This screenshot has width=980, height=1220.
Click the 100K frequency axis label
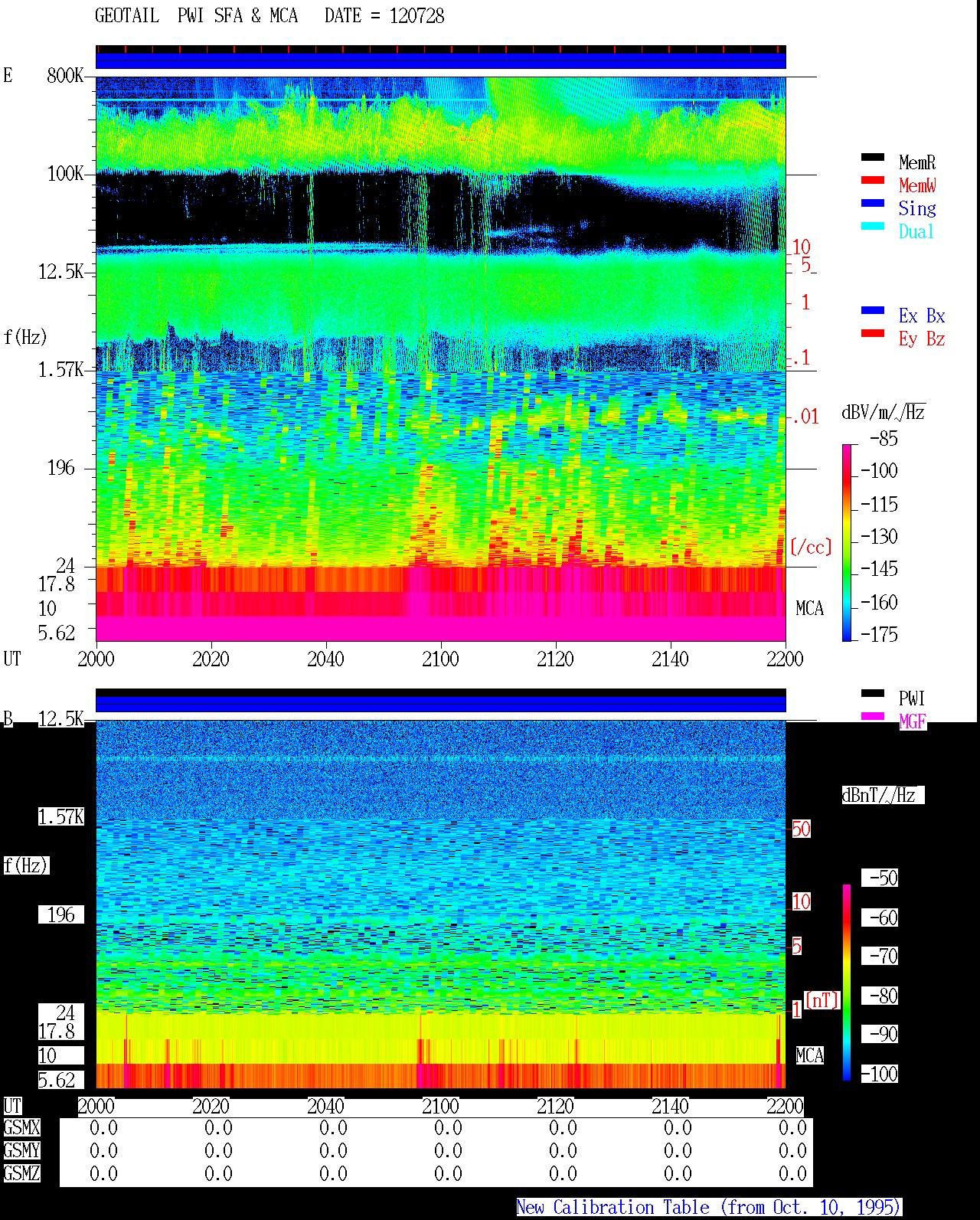(x=65, y=173)
